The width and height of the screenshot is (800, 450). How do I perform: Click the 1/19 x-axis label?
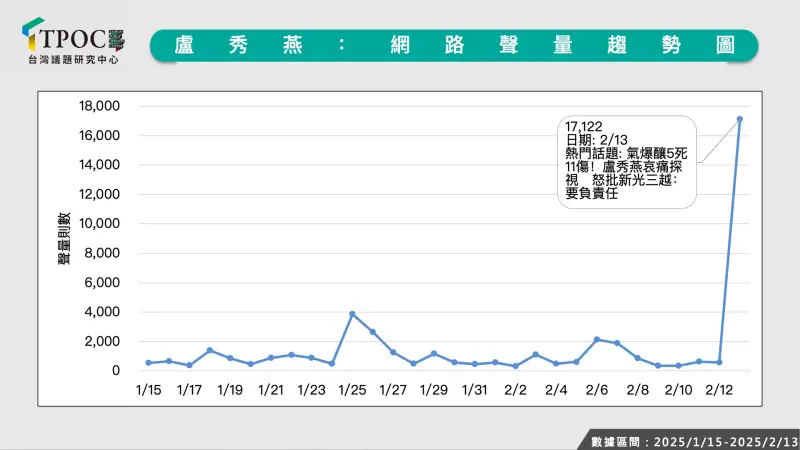(230, 390)
